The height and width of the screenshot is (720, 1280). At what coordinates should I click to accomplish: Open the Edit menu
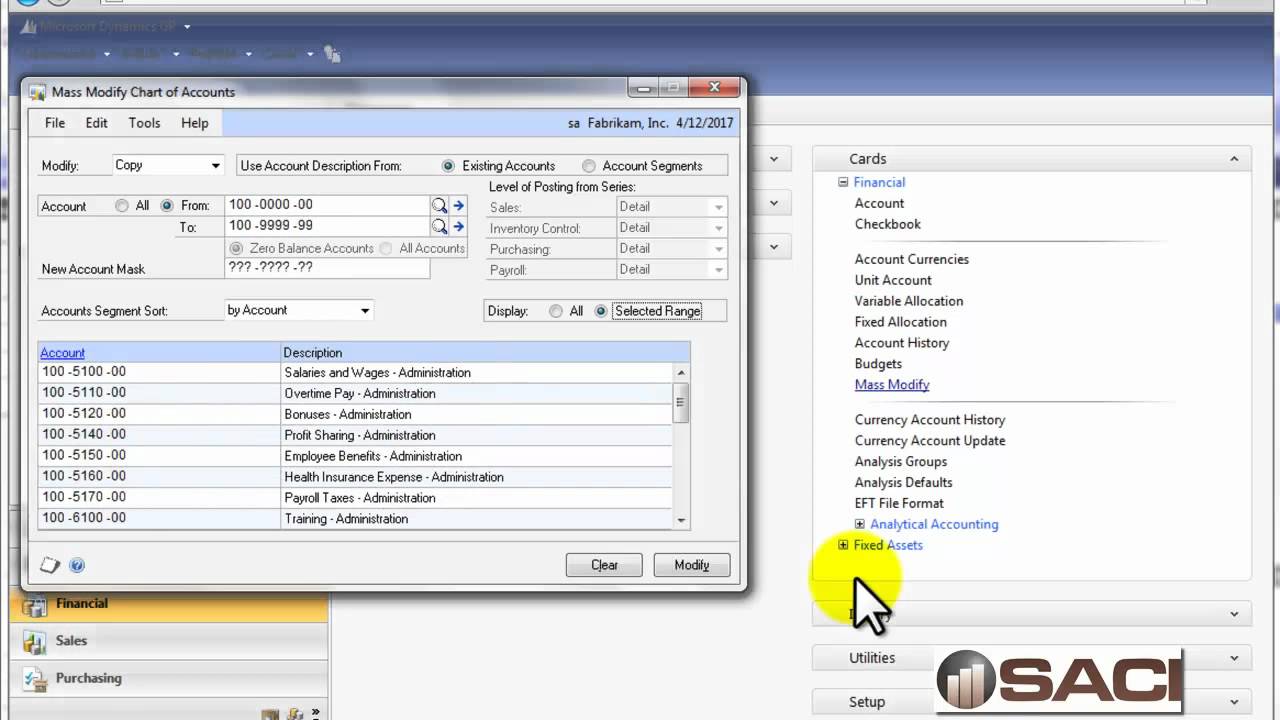[x=96, y=123]
